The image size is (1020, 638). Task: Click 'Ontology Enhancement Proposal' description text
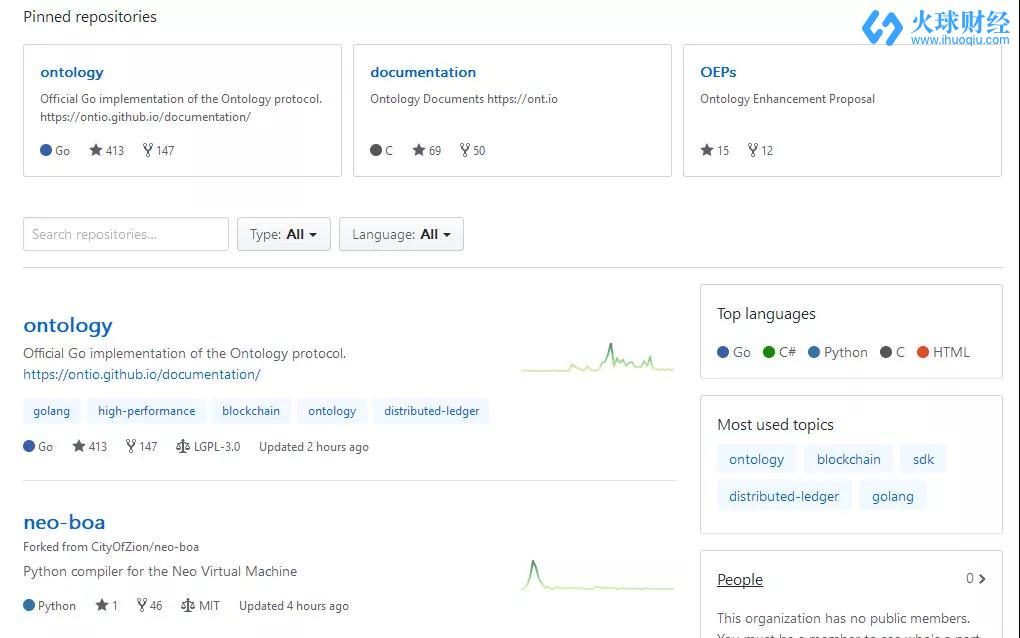click(787, 99)
